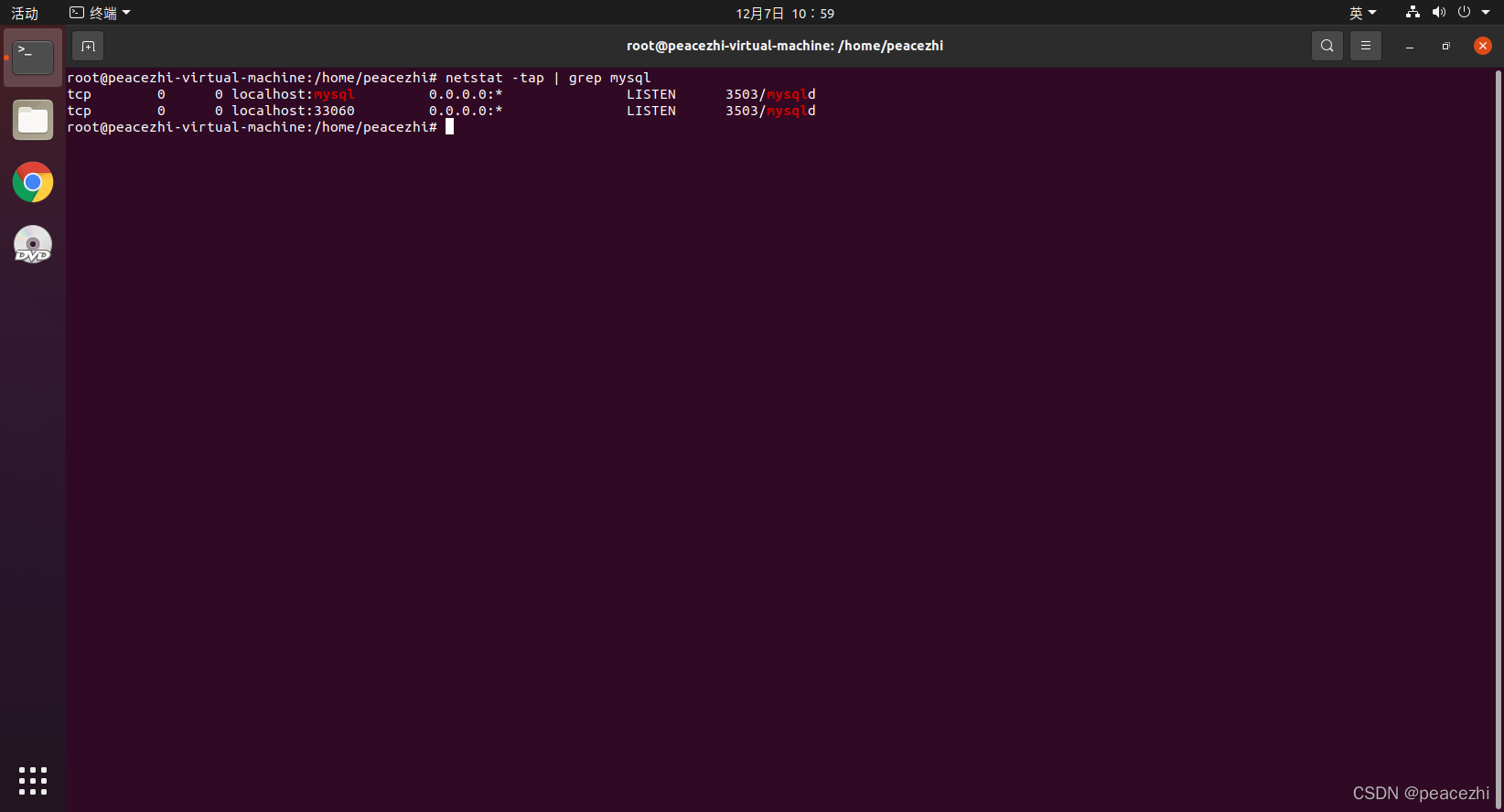Open the clock and calendar showing 12月7日 10:59

[785, 13]
